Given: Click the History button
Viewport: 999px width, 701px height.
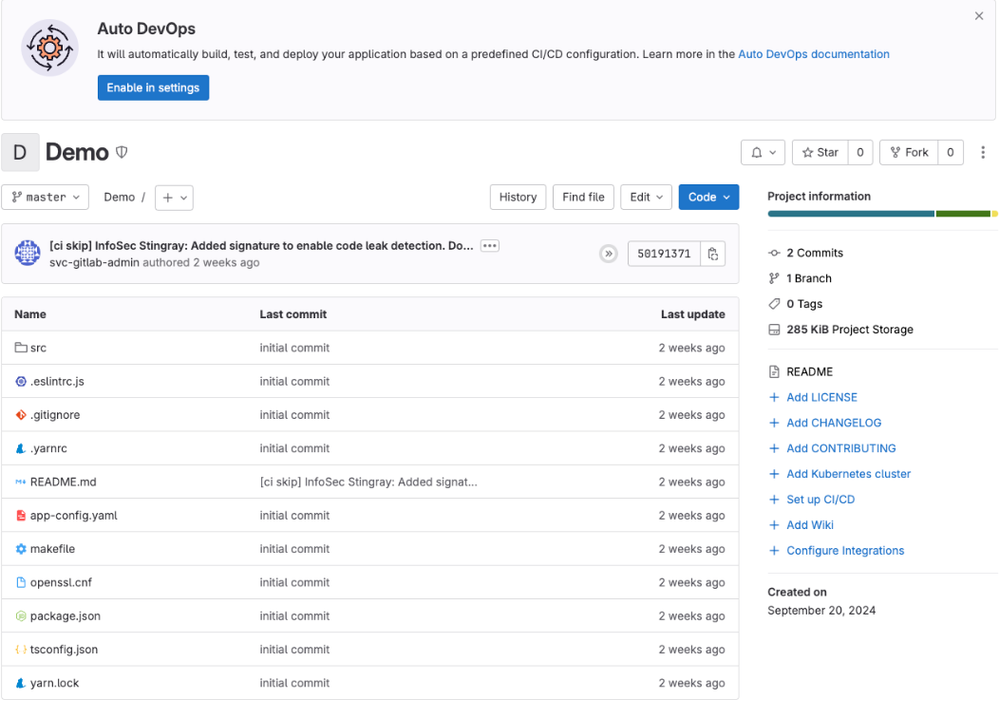Looking at the screenshot, I should tap(518, 197).
